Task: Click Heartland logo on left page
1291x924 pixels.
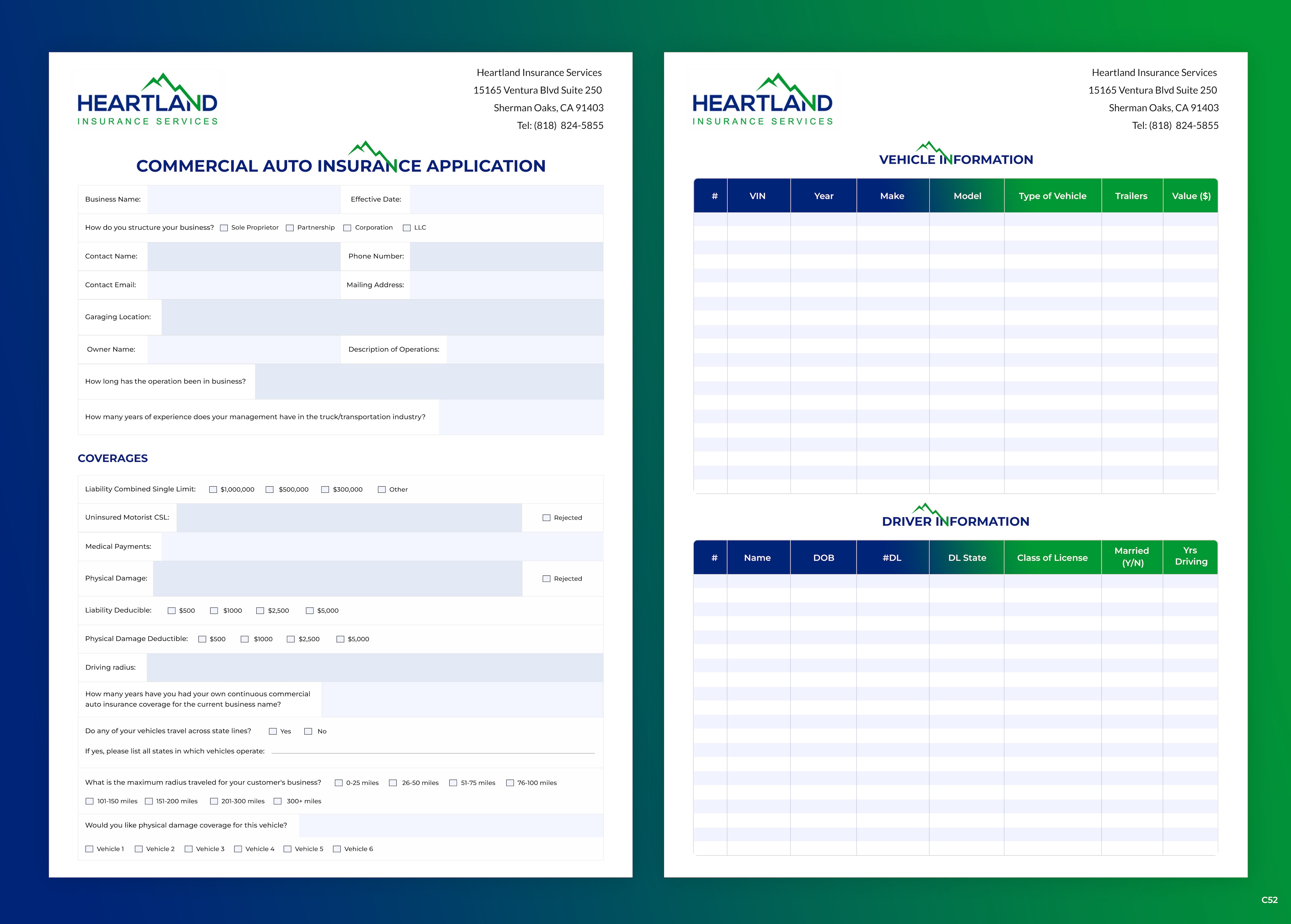Action: (147, 100)
